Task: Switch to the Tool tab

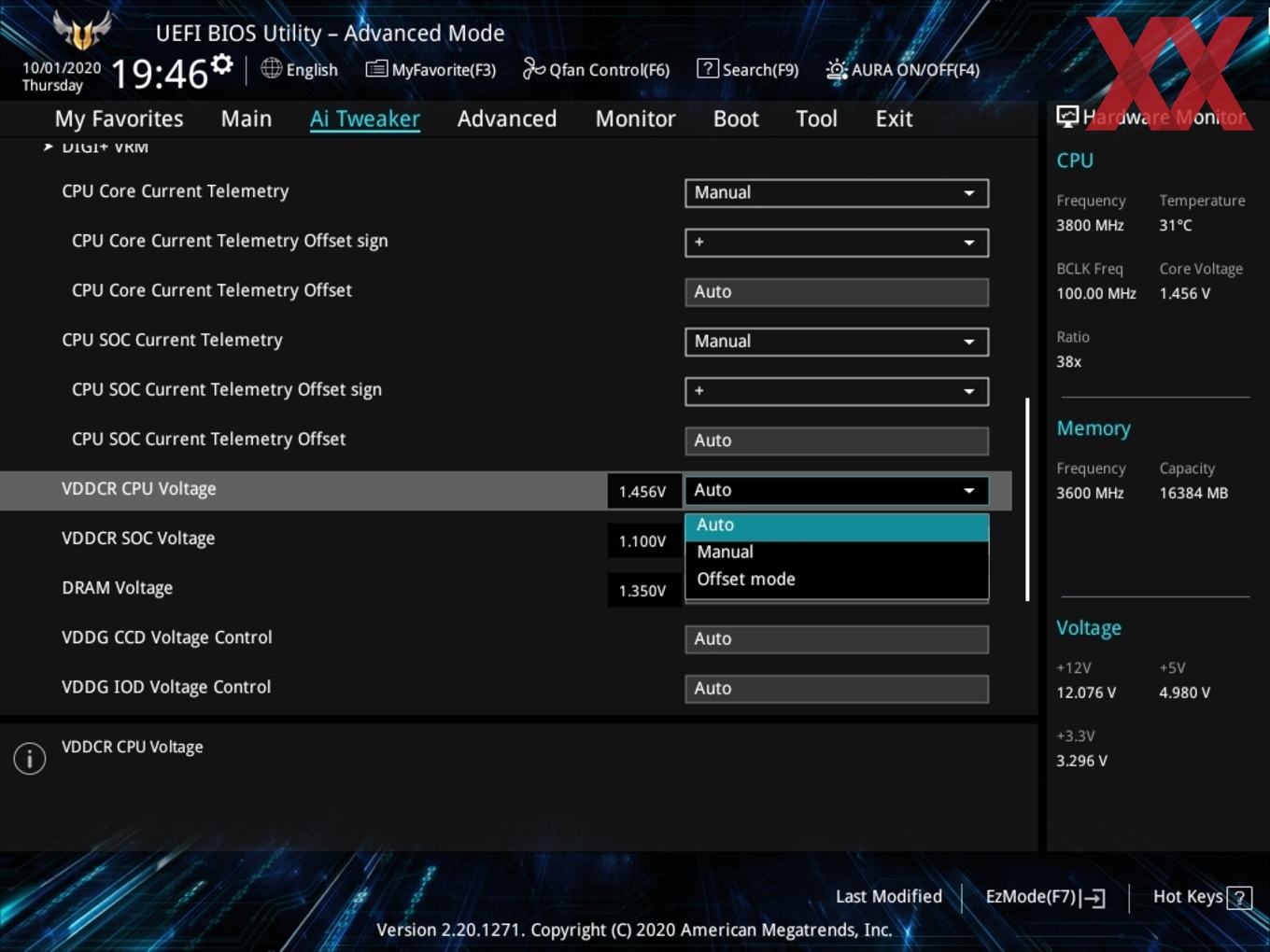Action: (x=816, y=119)
